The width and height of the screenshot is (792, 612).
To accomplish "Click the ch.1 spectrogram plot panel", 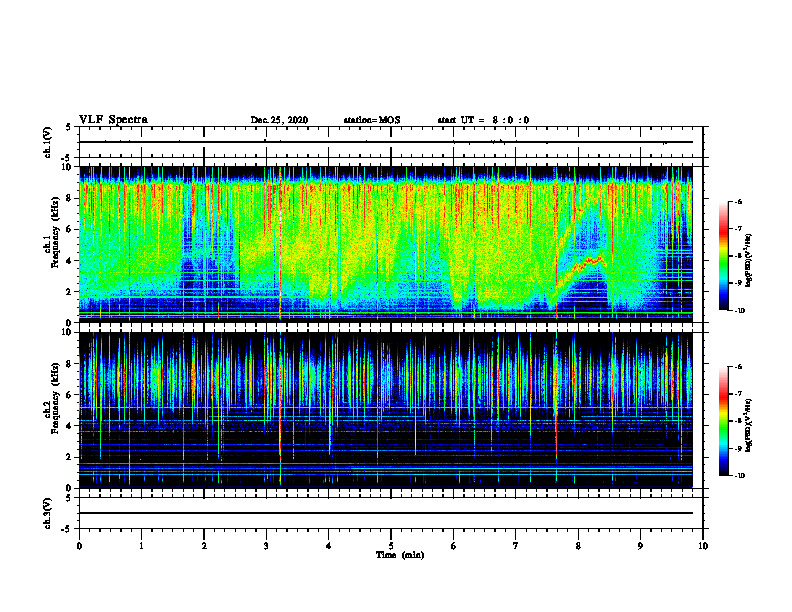I will [x=386, y=244].
